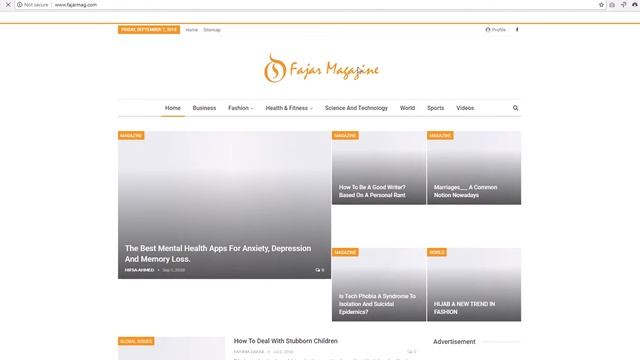Screen dimensions: 640x360
Task: Click the camera extension icon in browser toolbar
Action: coord(612,5)
